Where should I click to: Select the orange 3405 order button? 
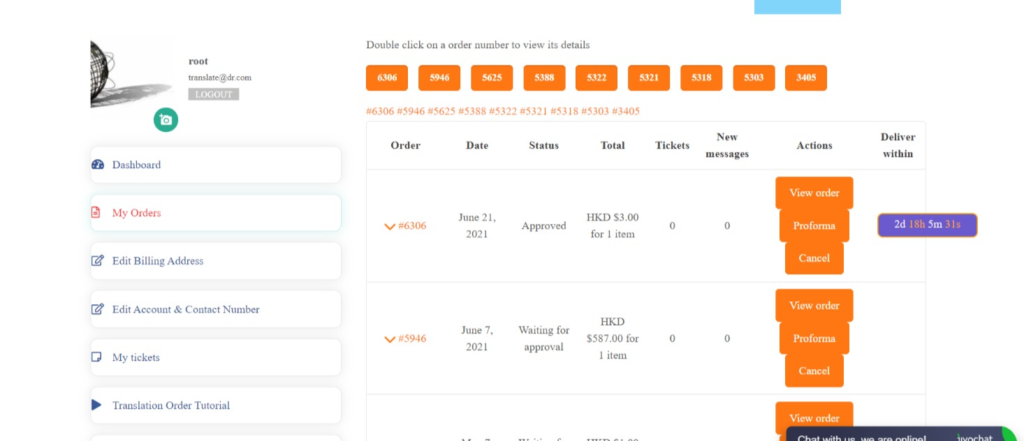[x=806, y=78]
